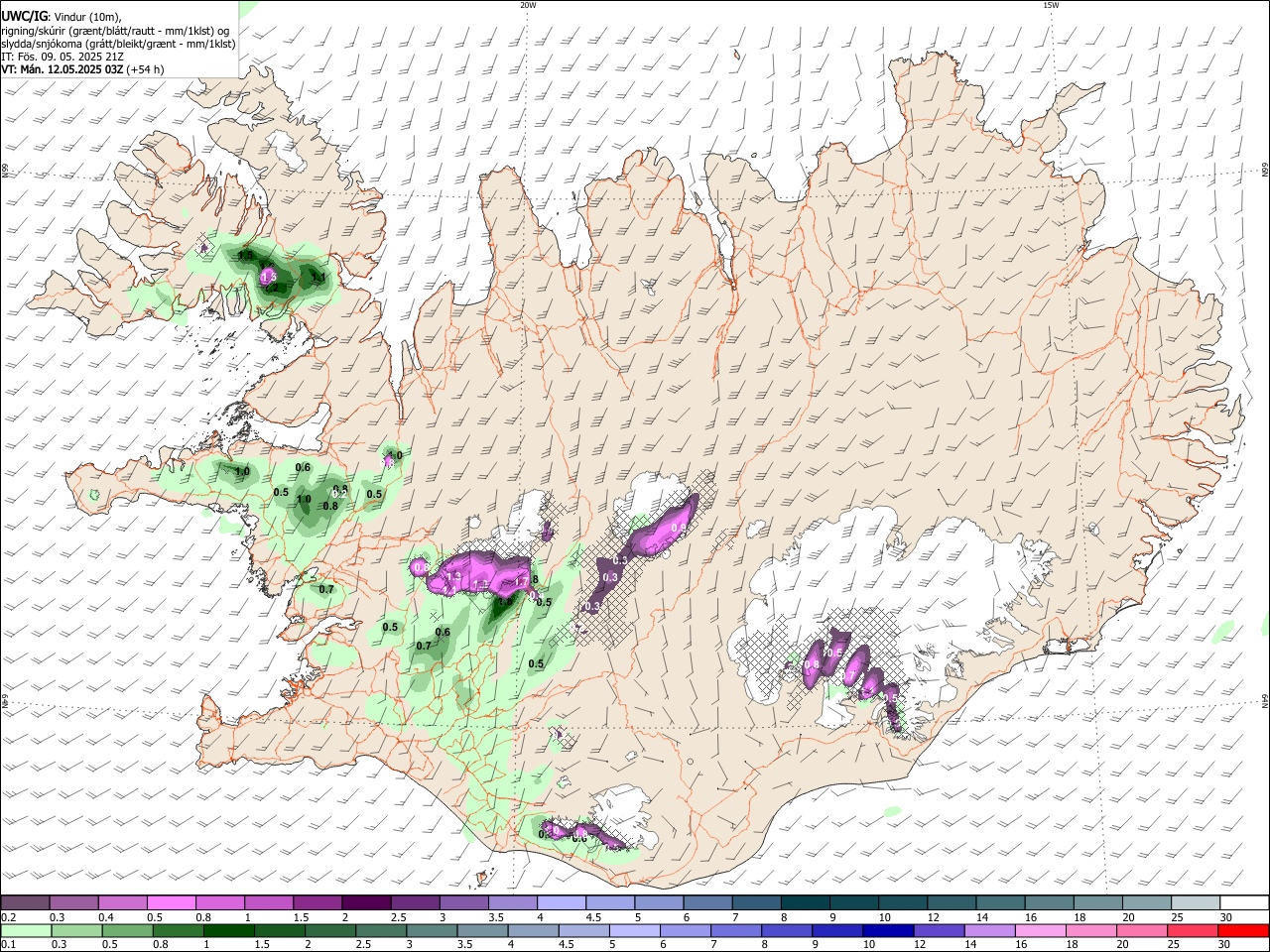Choose the deep navy swatch labeled 10 in bottom legend row

coord(888,930)
